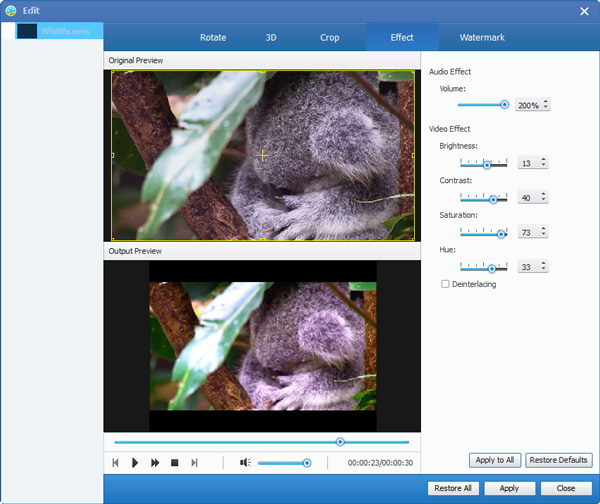This screenshot has width=600, height=504.
Task: Click the Output Preview video frame
Action: point(262,346)
